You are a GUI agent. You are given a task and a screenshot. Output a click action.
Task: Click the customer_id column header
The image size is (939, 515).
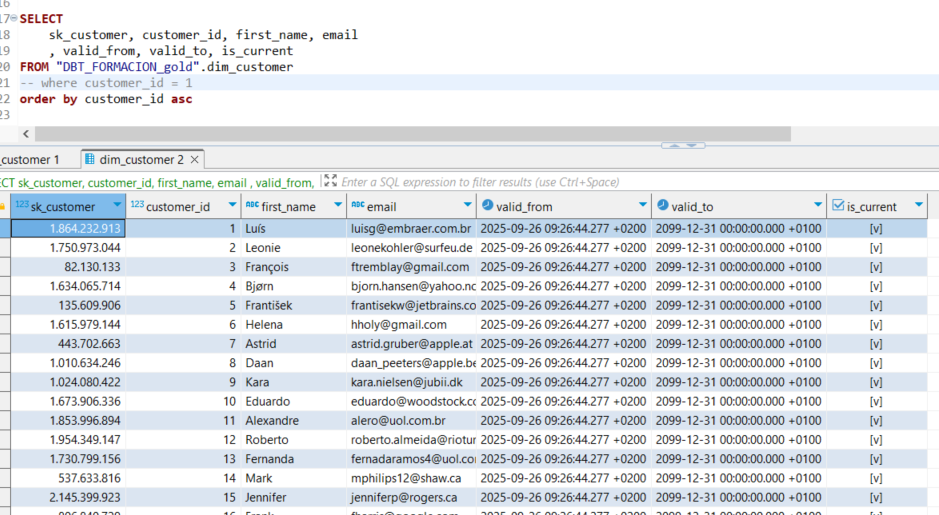(177, 207)
